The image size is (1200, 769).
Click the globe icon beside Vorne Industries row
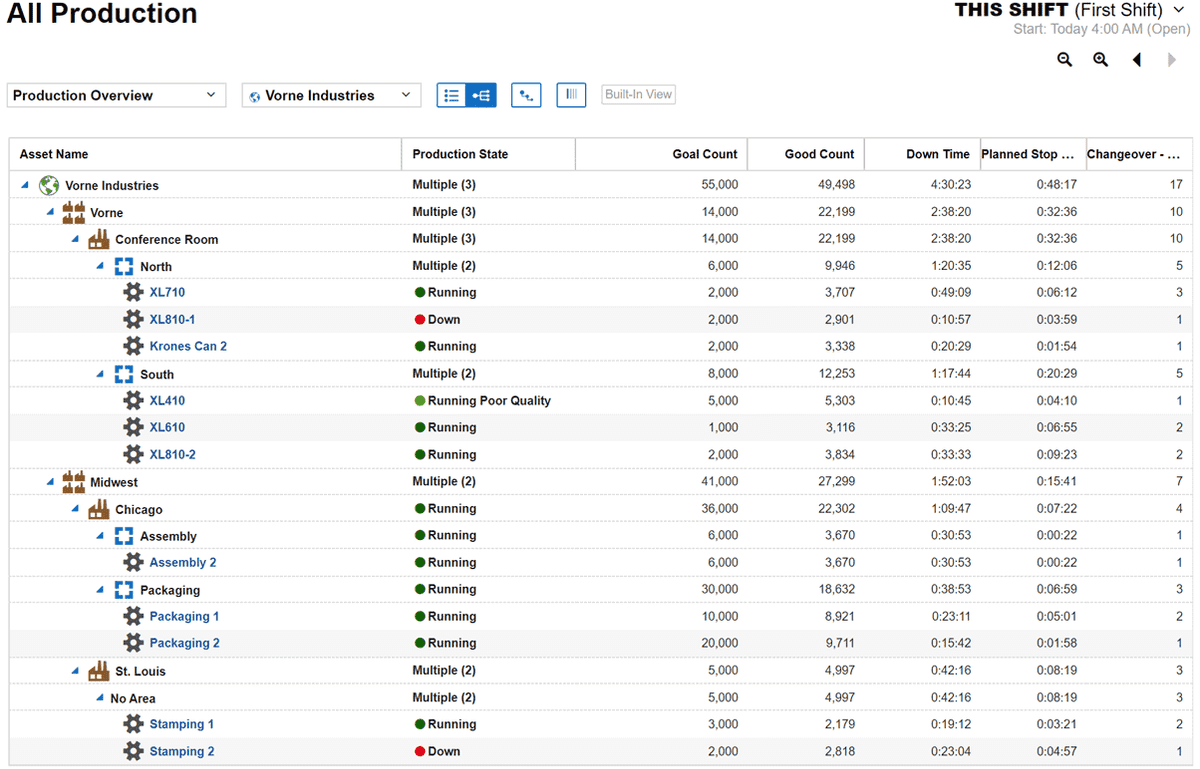(x=49, y=185)
